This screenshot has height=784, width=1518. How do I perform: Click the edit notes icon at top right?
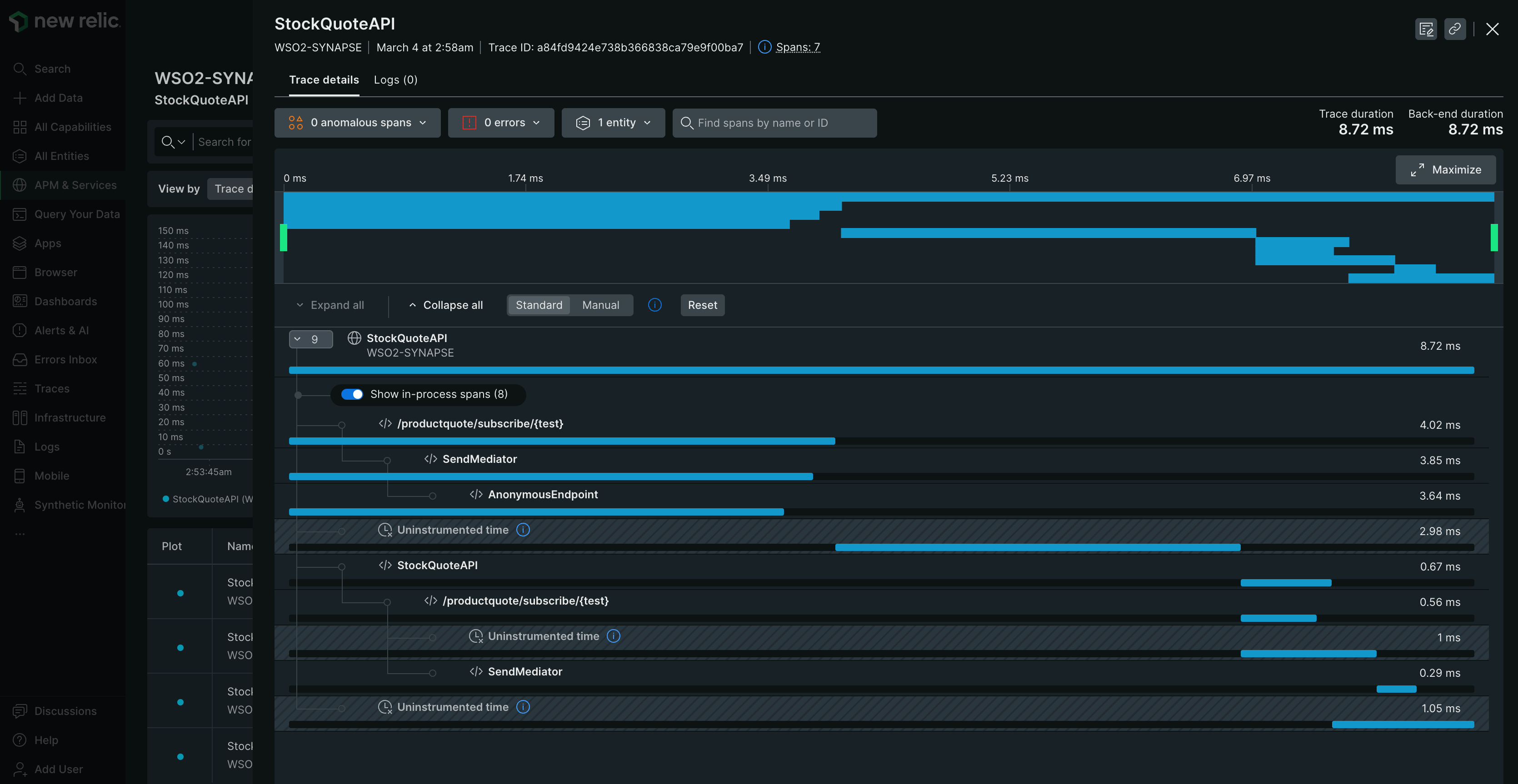[1426, 29]
